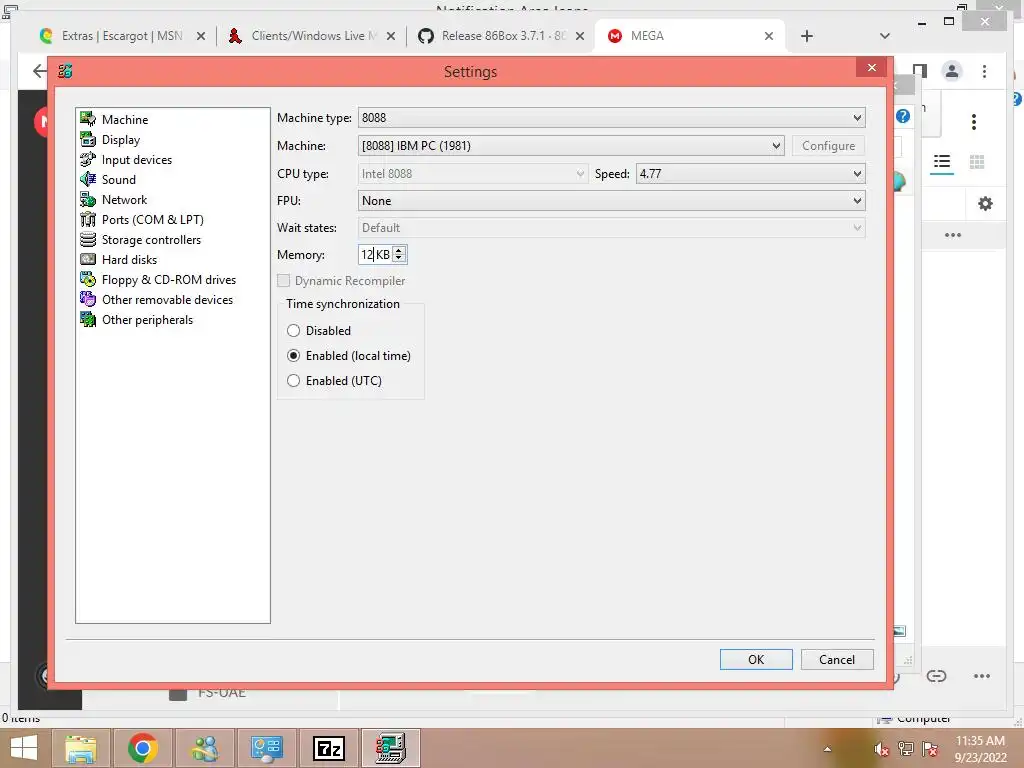
Task: Select the Disabled time sync option
Action: click(293, 330)
